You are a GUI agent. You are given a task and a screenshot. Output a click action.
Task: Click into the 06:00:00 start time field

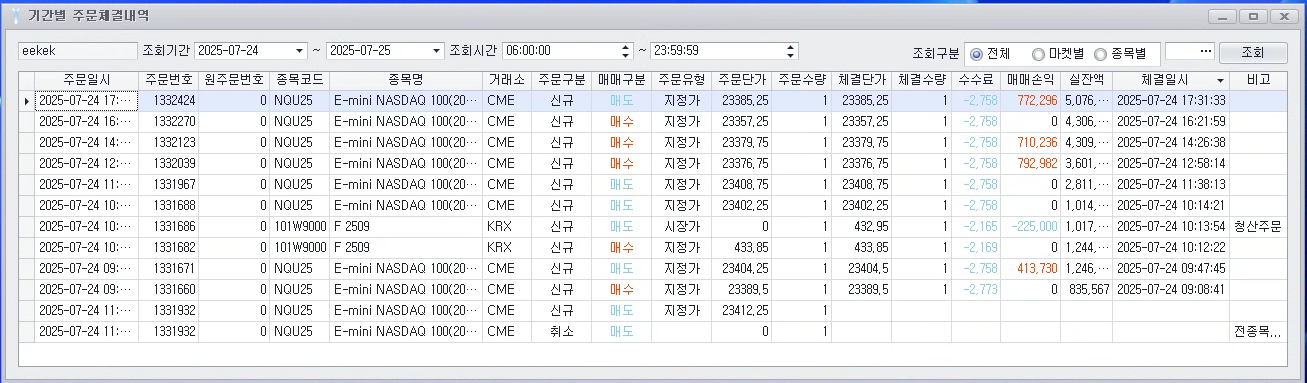pyautogui.click(x=562, y=51)
